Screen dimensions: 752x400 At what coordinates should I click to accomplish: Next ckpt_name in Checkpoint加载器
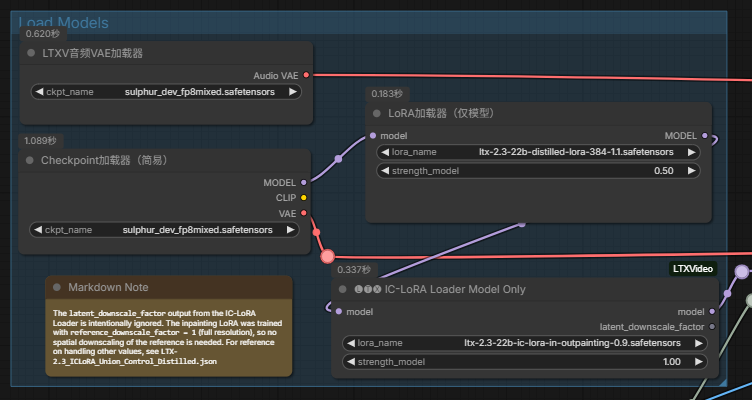[291, 230]
